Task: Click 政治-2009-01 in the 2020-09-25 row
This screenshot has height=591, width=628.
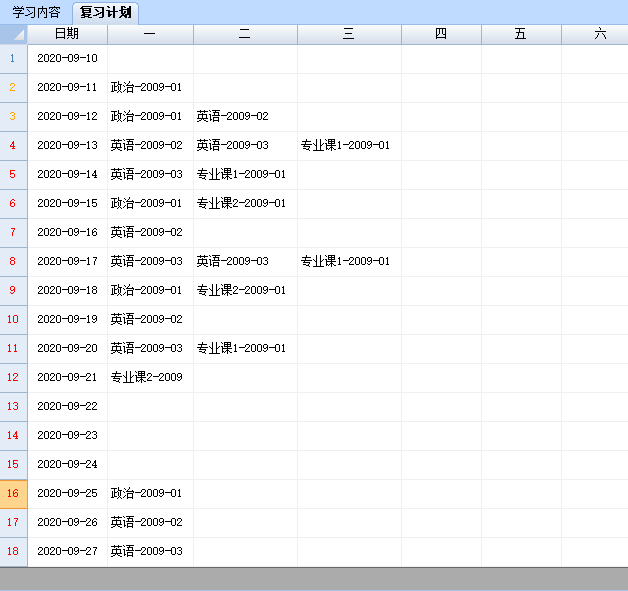Action: 150,494
